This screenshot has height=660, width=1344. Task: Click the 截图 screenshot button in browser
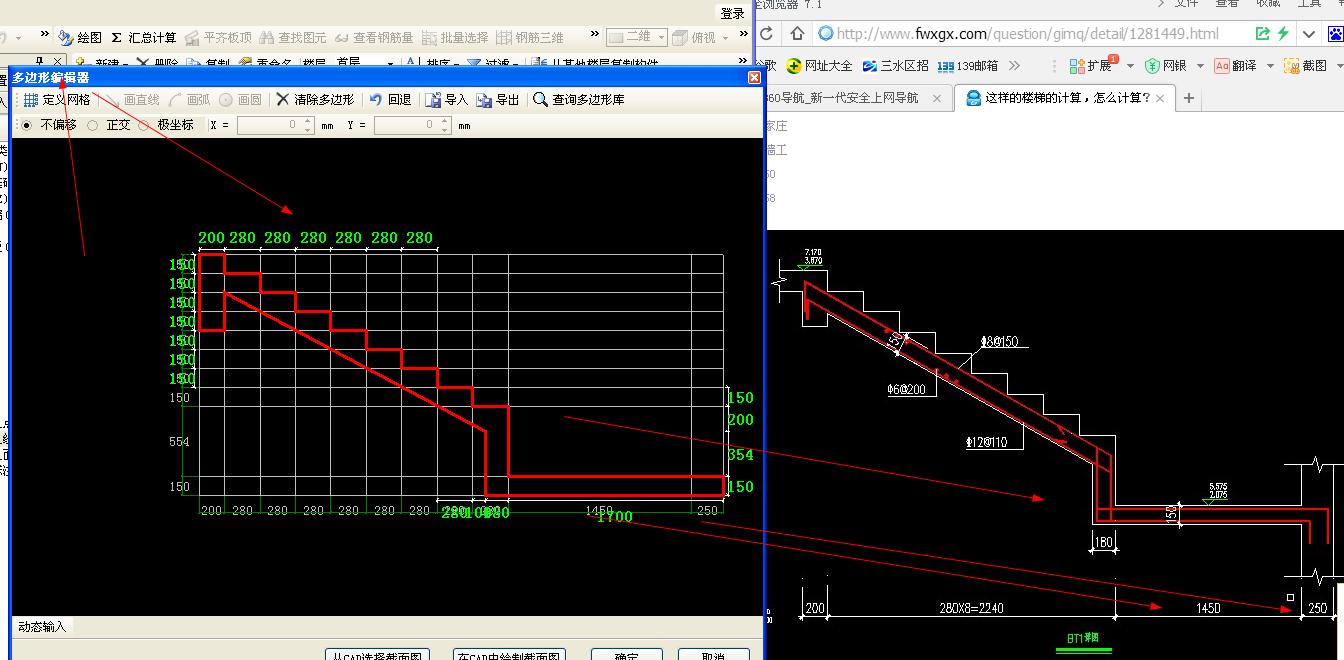coord(1306,66)
